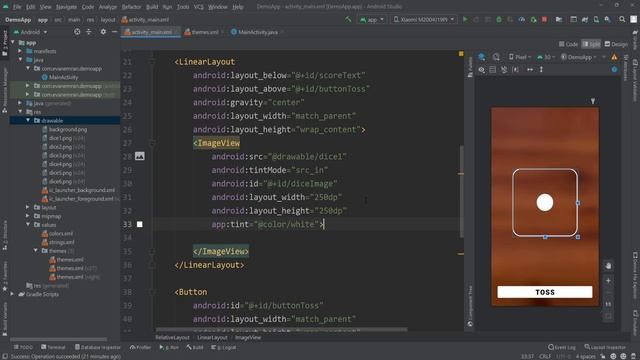The height and width of the screenshot is (360, 640).
Task: Click the editor horizontal scrollbar
Action: (282, 329)
